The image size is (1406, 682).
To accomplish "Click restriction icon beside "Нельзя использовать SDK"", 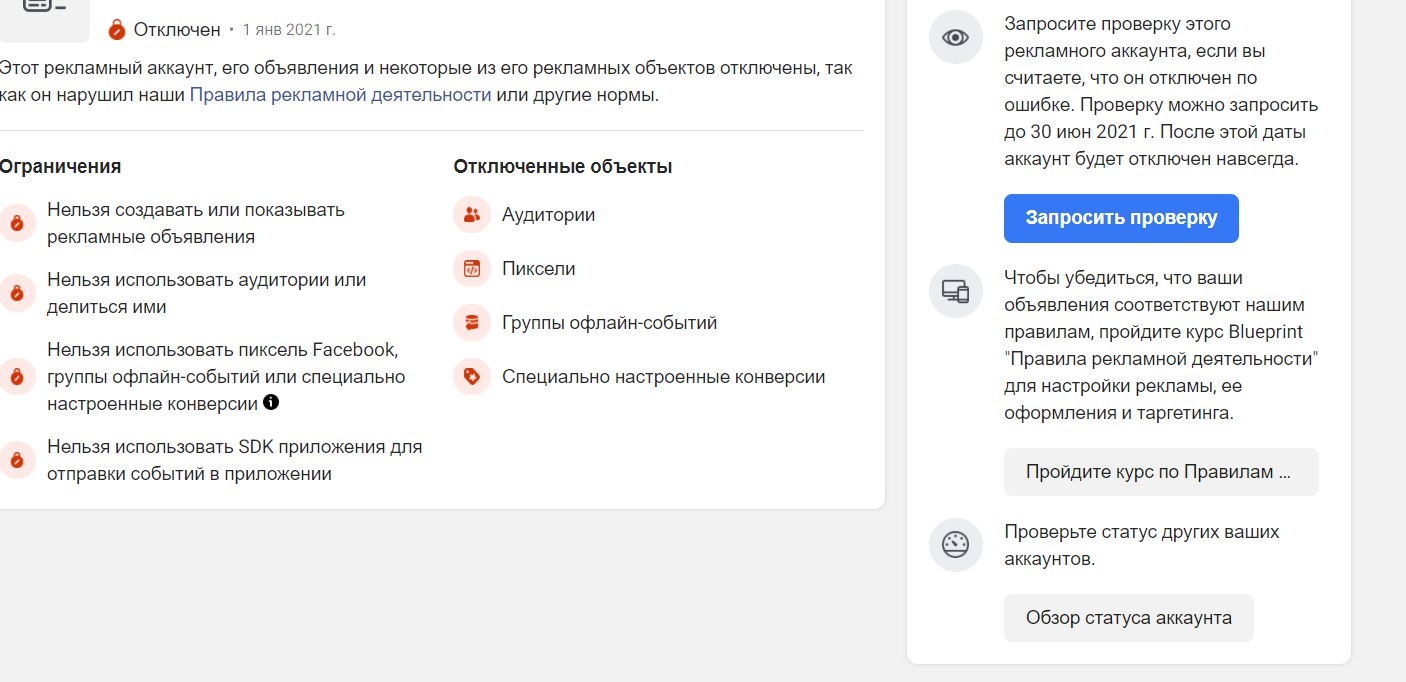I will (15, 460).
